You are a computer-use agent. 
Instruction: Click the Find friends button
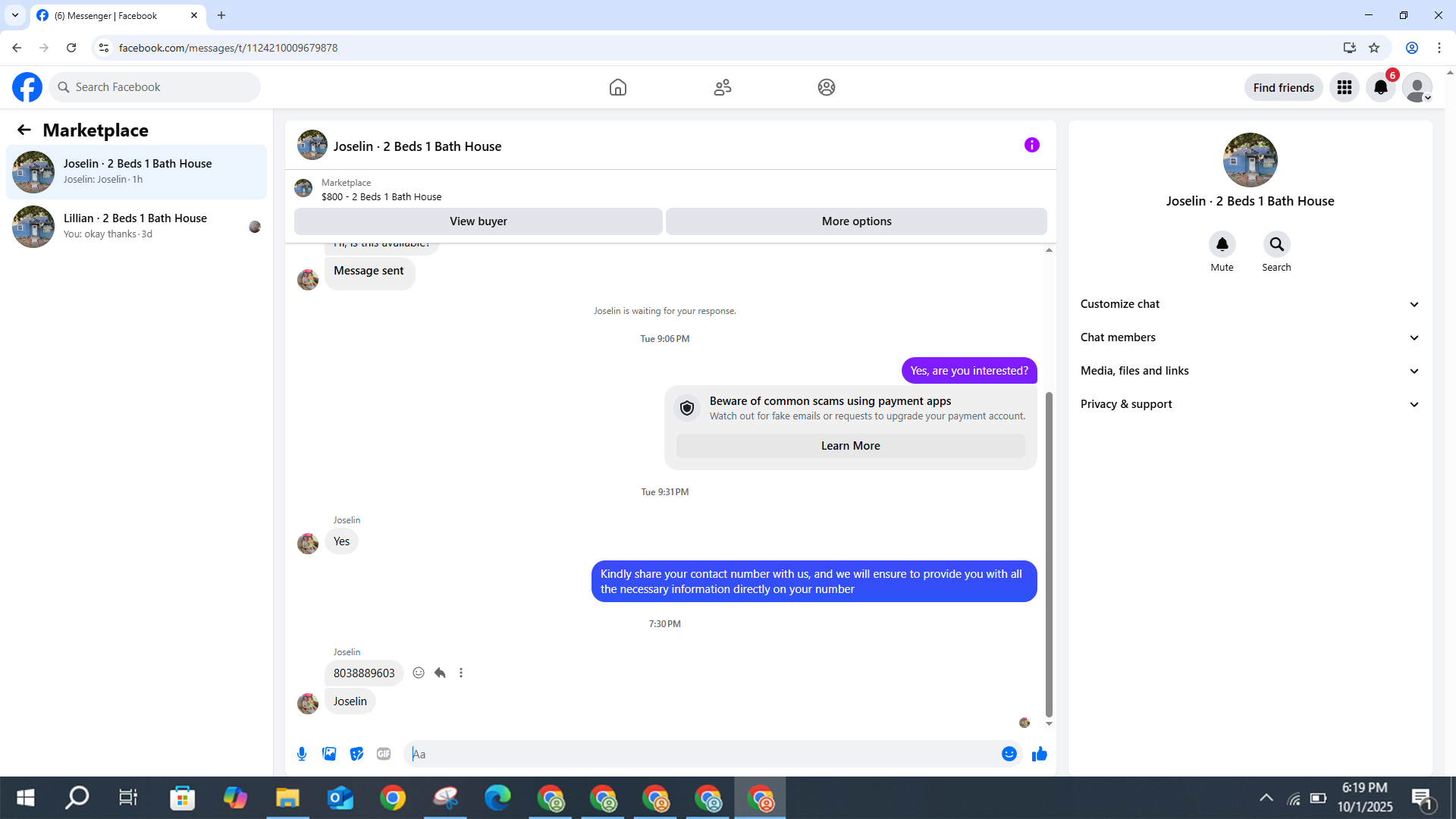(1283, 87)
